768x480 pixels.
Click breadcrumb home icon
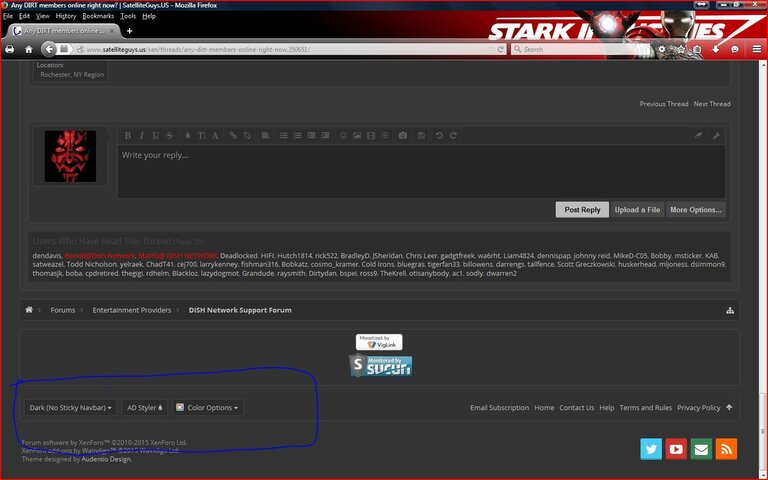coord(29,310)
